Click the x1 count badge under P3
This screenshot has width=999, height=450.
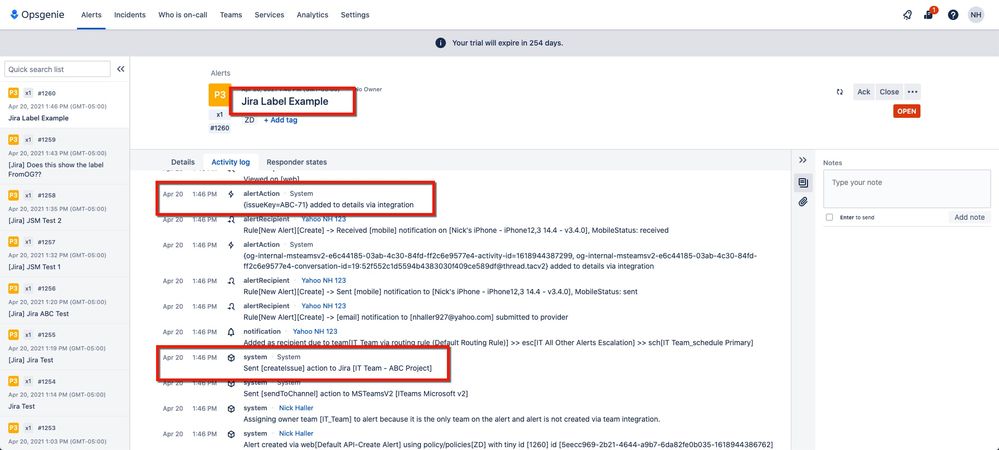[x=220, y=115]
